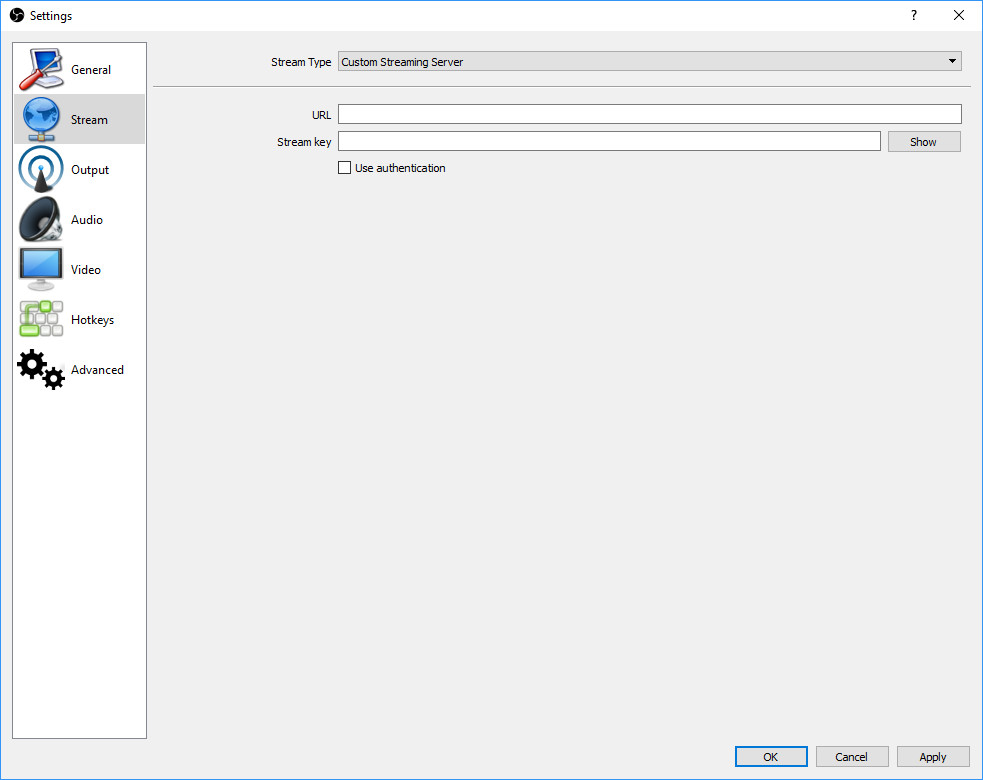Go to the Audio settings tab

tap(80, 219)
